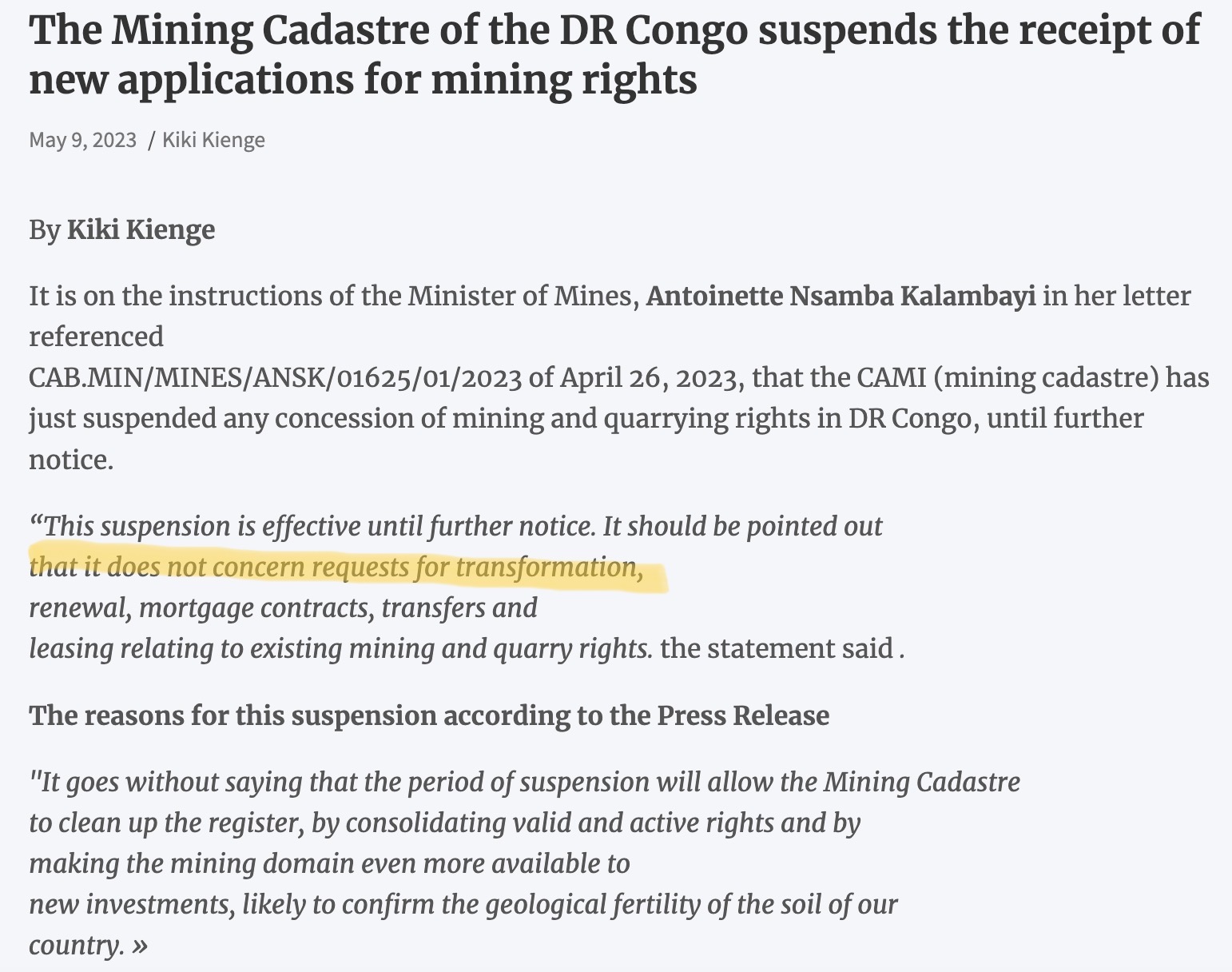
Task: Open the Kiki Kienge author link in the byline
Action: click(x=213, y=140)
